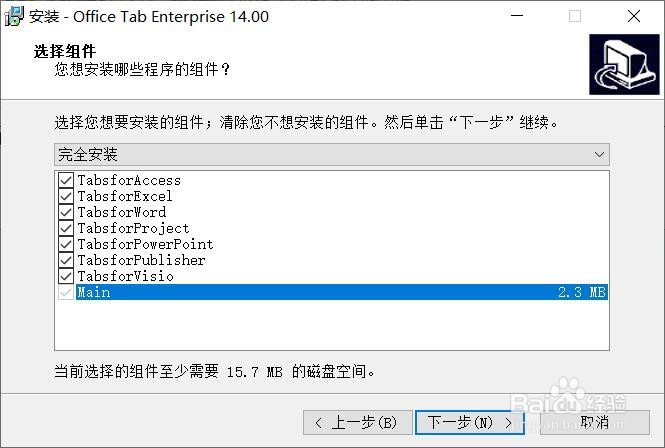Open the 完全安装 installation type dropdown

330,155
